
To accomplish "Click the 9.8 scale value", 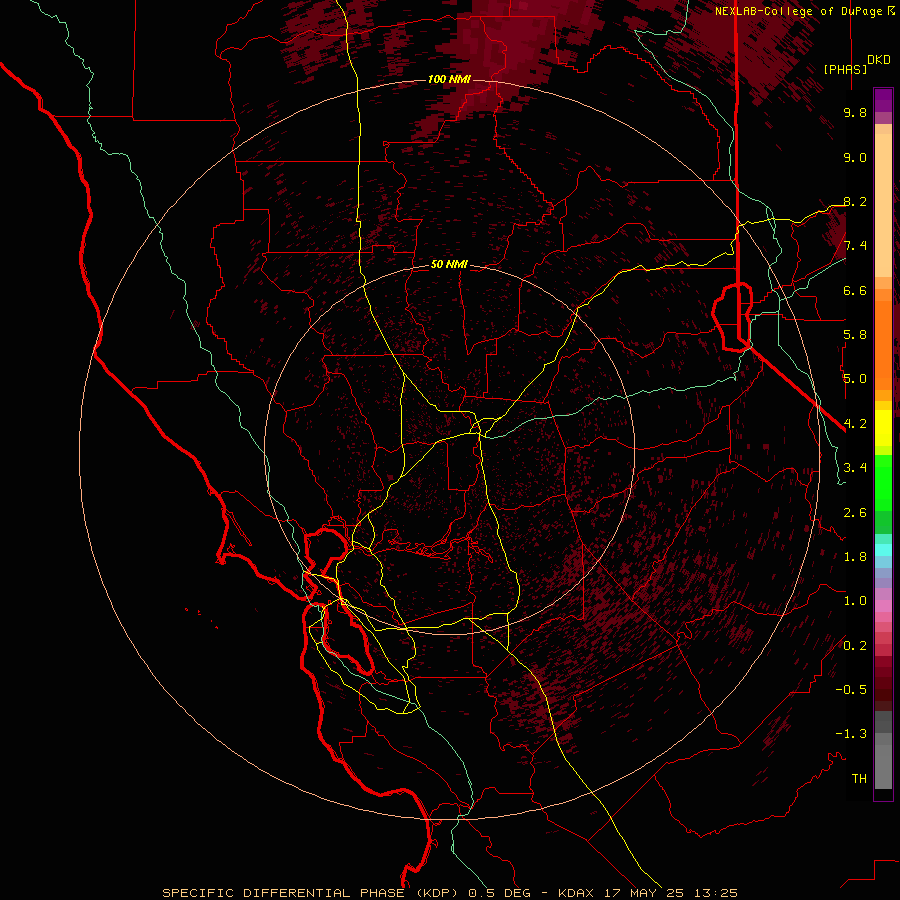I will pos(855,113).
